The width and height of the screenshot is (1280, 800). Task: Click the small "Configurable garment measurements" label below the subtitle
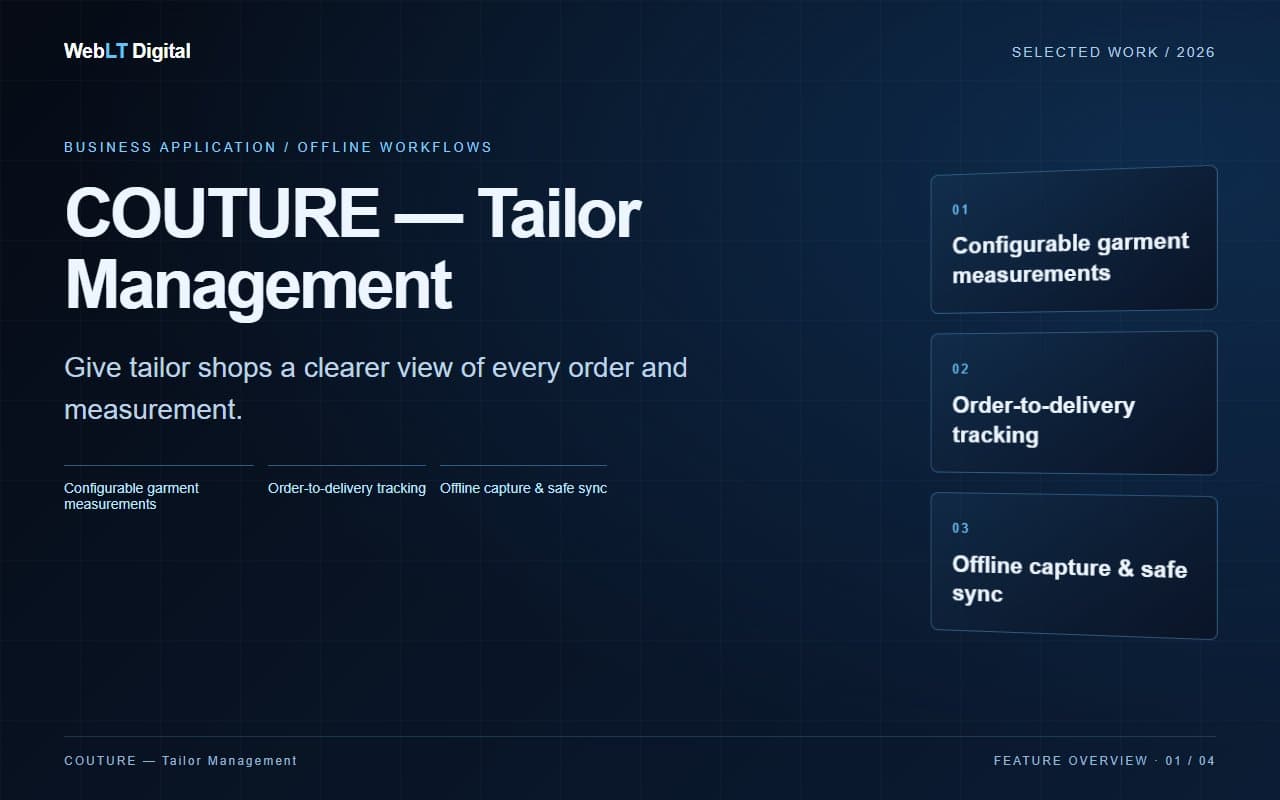tap(159, 496)
